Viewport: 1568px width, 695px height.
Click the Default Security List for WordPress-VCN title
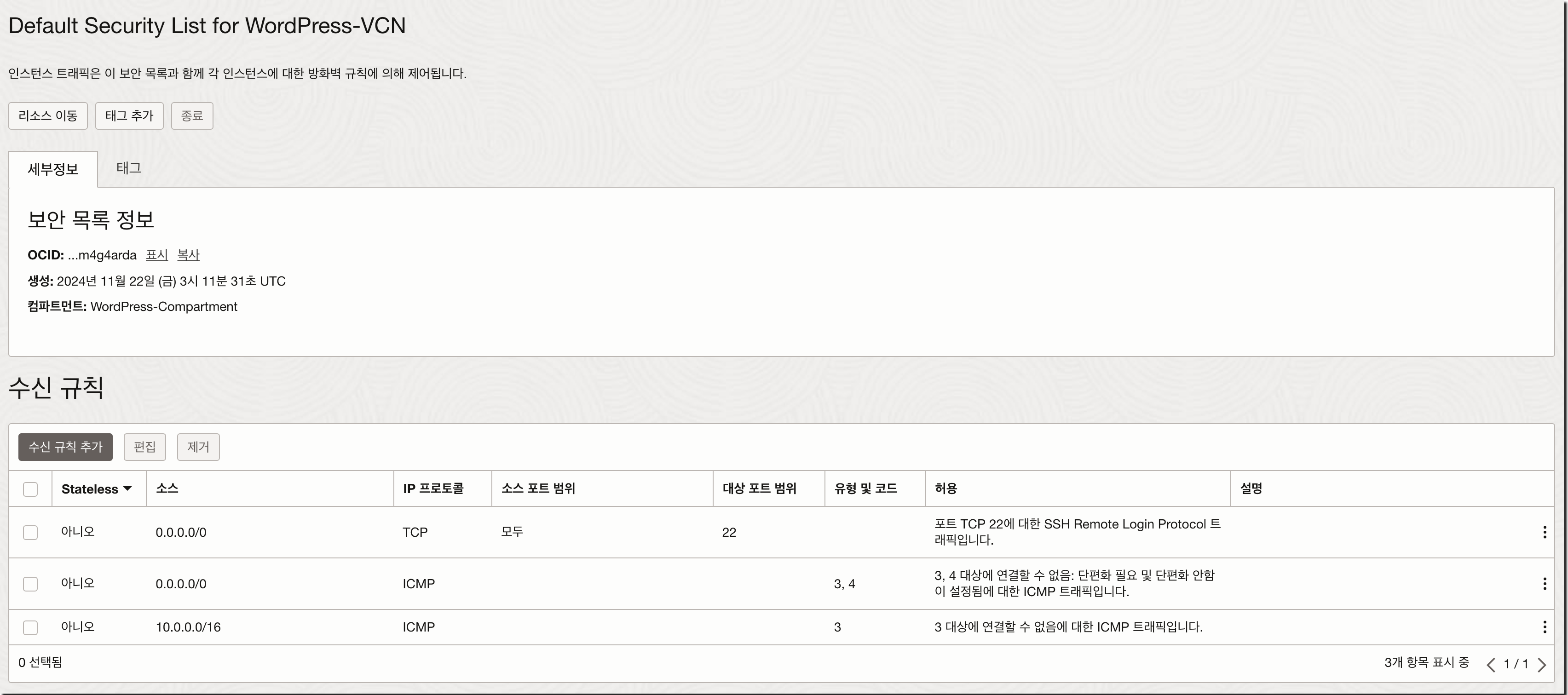[x=207, y=26]
